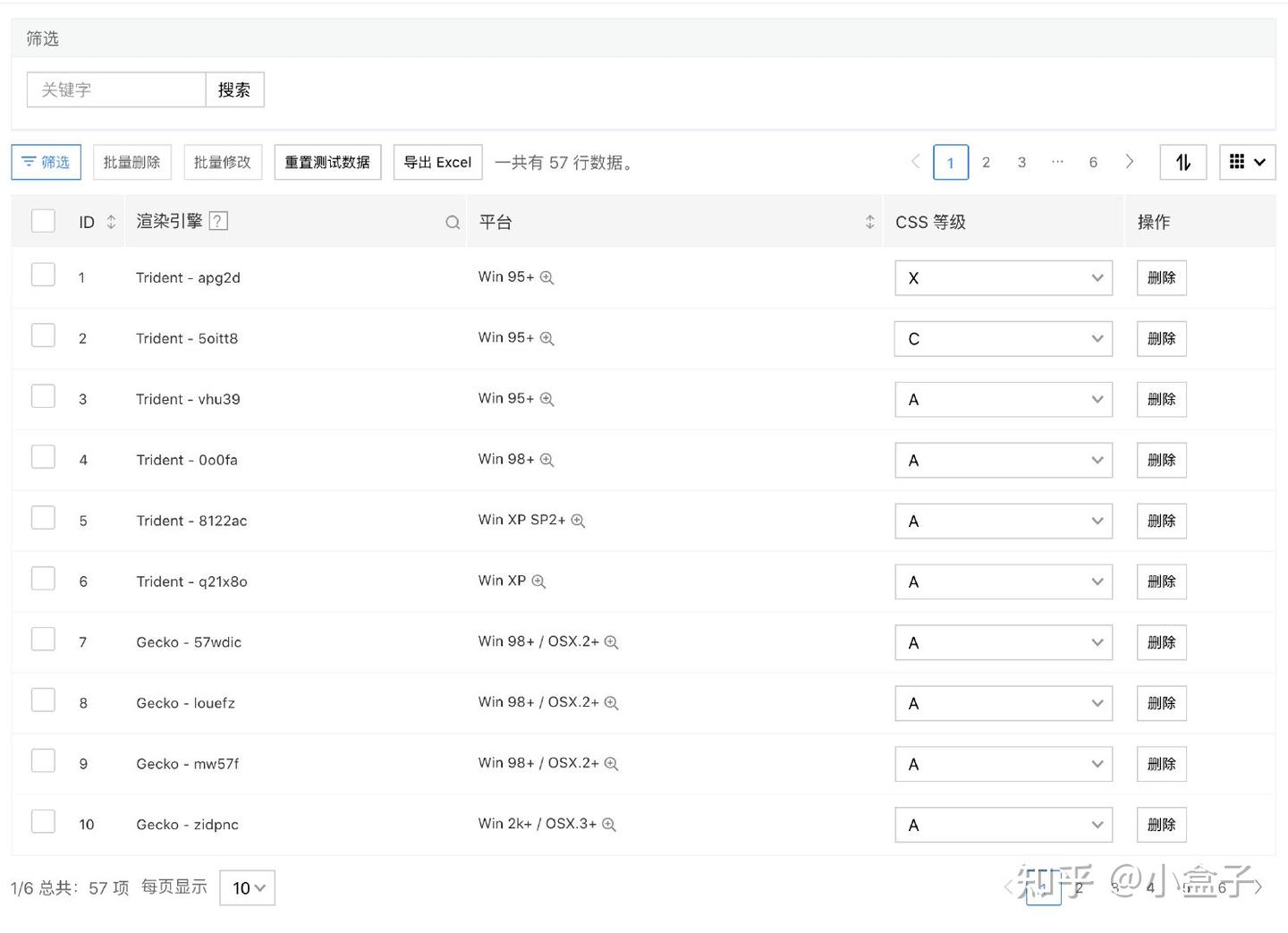Click the sort arrows in 平台 column header
This screenshot has width=1288, height=933.
869,222
